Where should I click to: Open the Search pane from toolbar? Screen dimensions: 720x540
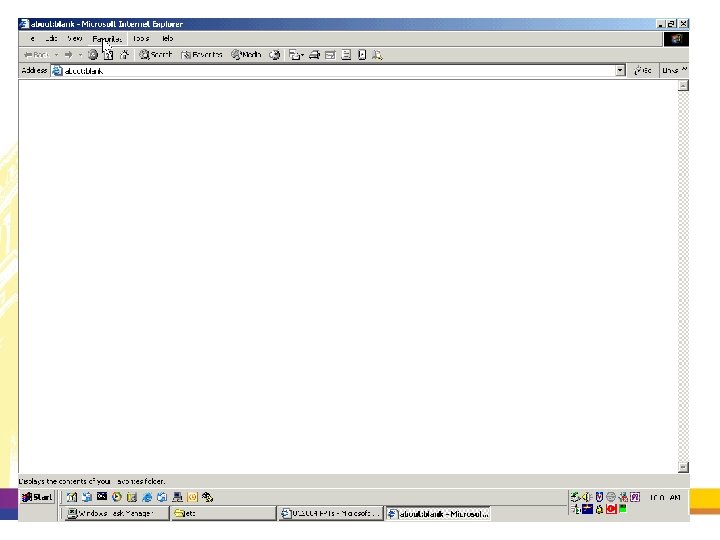[156, 55]
